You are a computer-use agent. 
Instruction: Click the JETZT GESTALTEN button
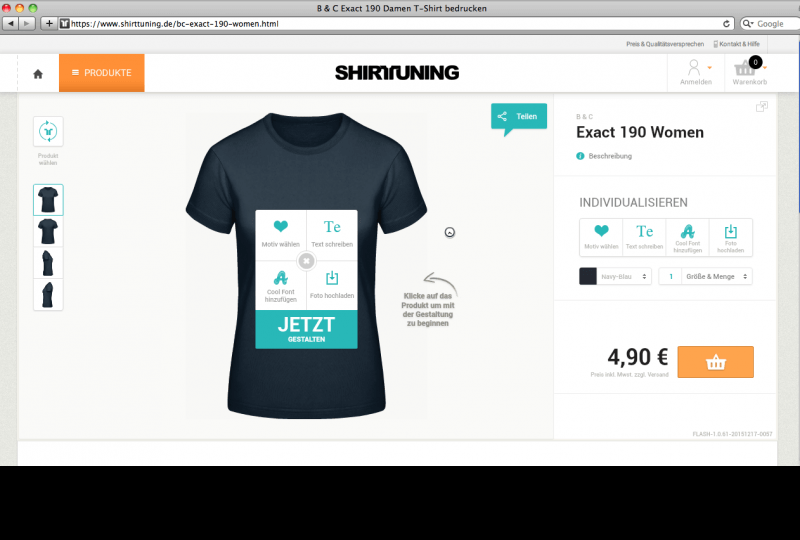tap(306, 329)
